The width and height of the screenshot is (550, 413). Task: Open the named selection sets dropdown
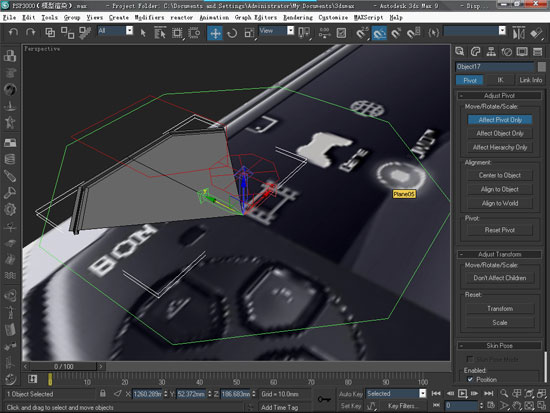click(x=502, y=31)
